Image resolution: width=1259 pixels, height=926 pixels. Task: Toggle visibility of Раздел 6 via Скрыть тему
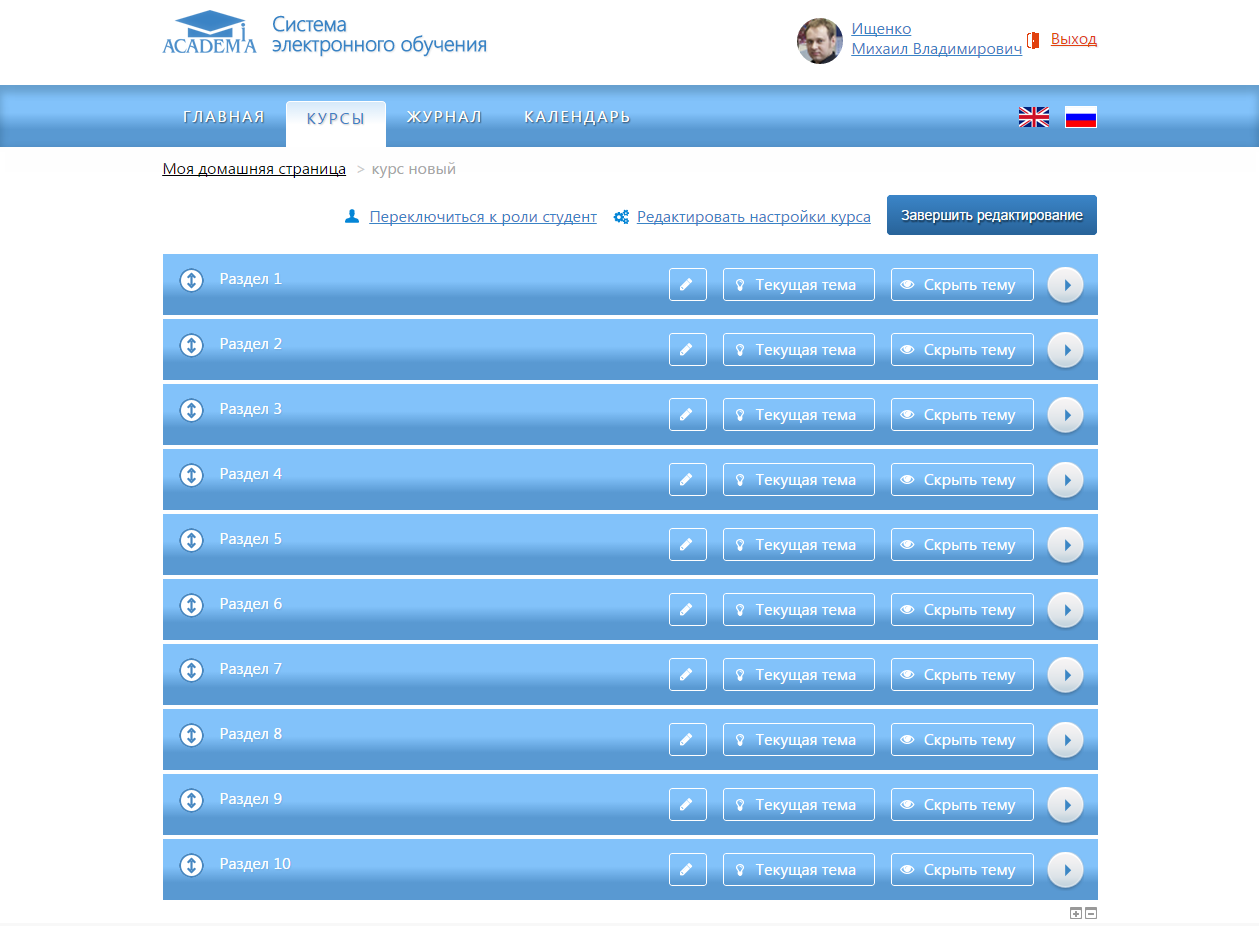(961, 610)
